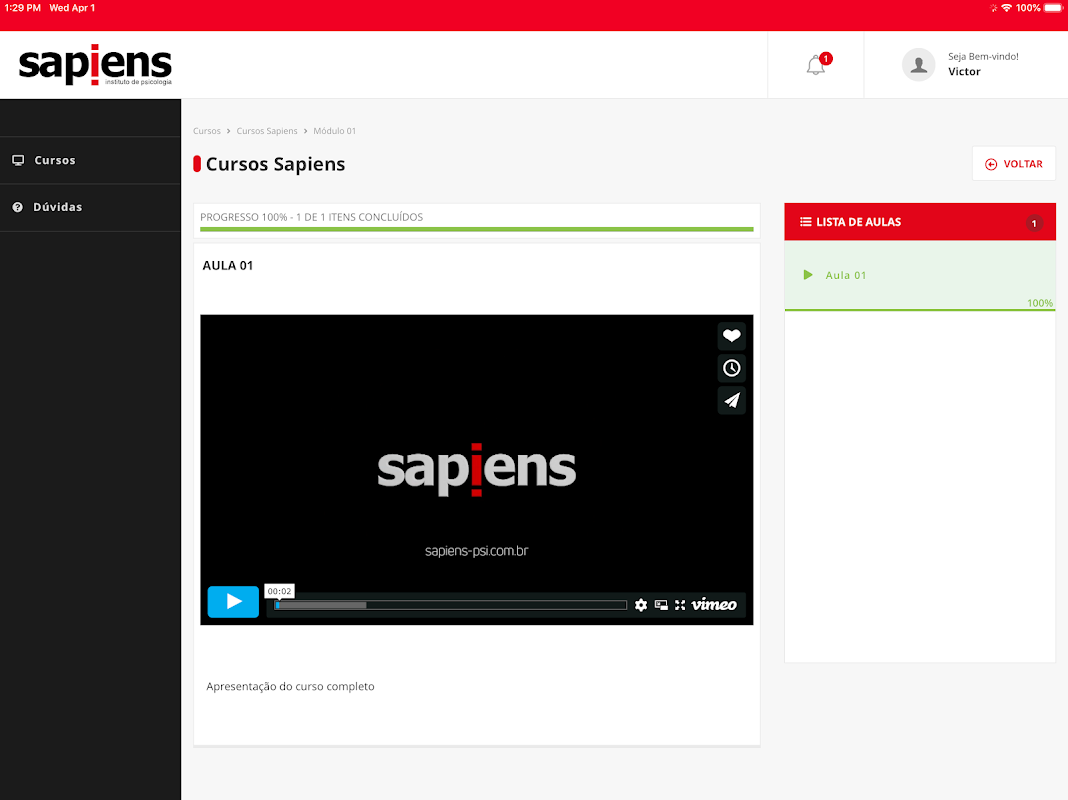This screenshot has height=800, width=1068.
Task: Click the lesson count badge in Lista de Aulas
Action: pyautogui.click(x=1034, y=223)
